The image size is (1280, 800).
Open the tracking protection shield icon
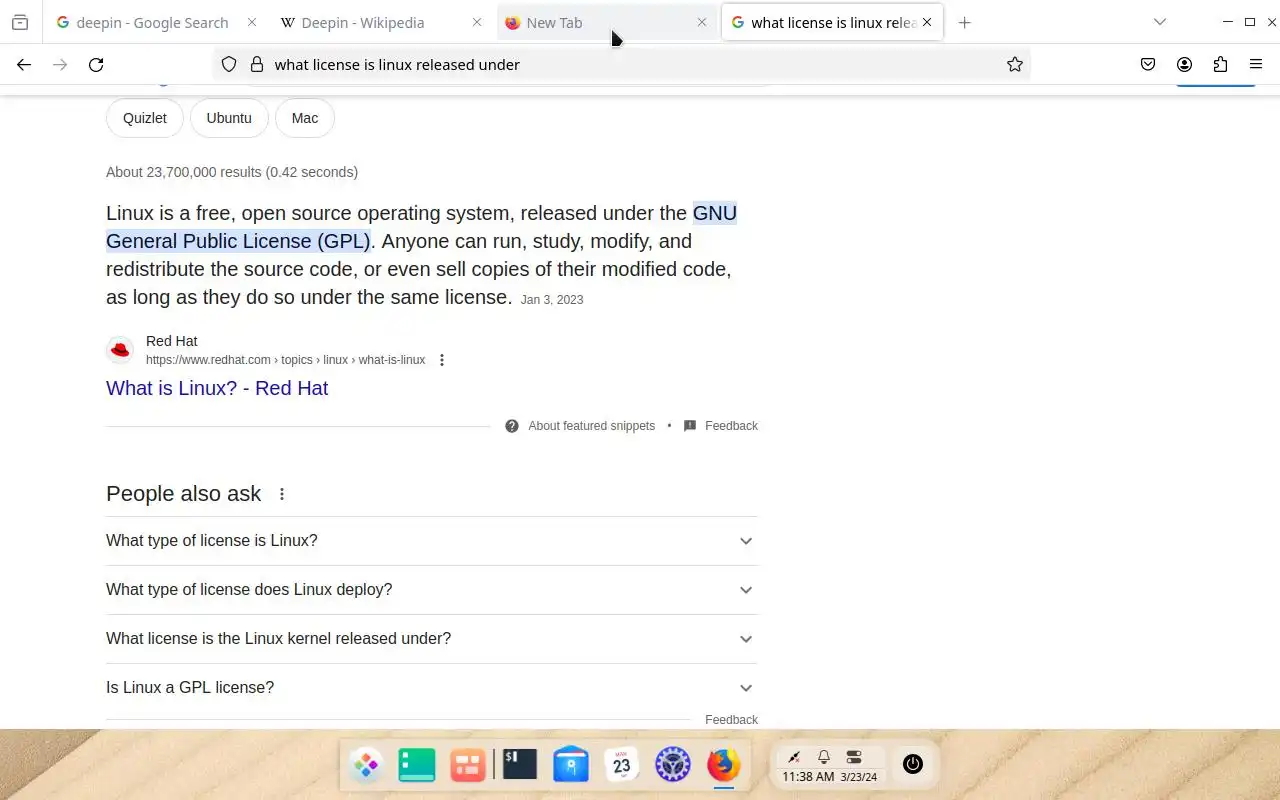(x=229, y=64)
